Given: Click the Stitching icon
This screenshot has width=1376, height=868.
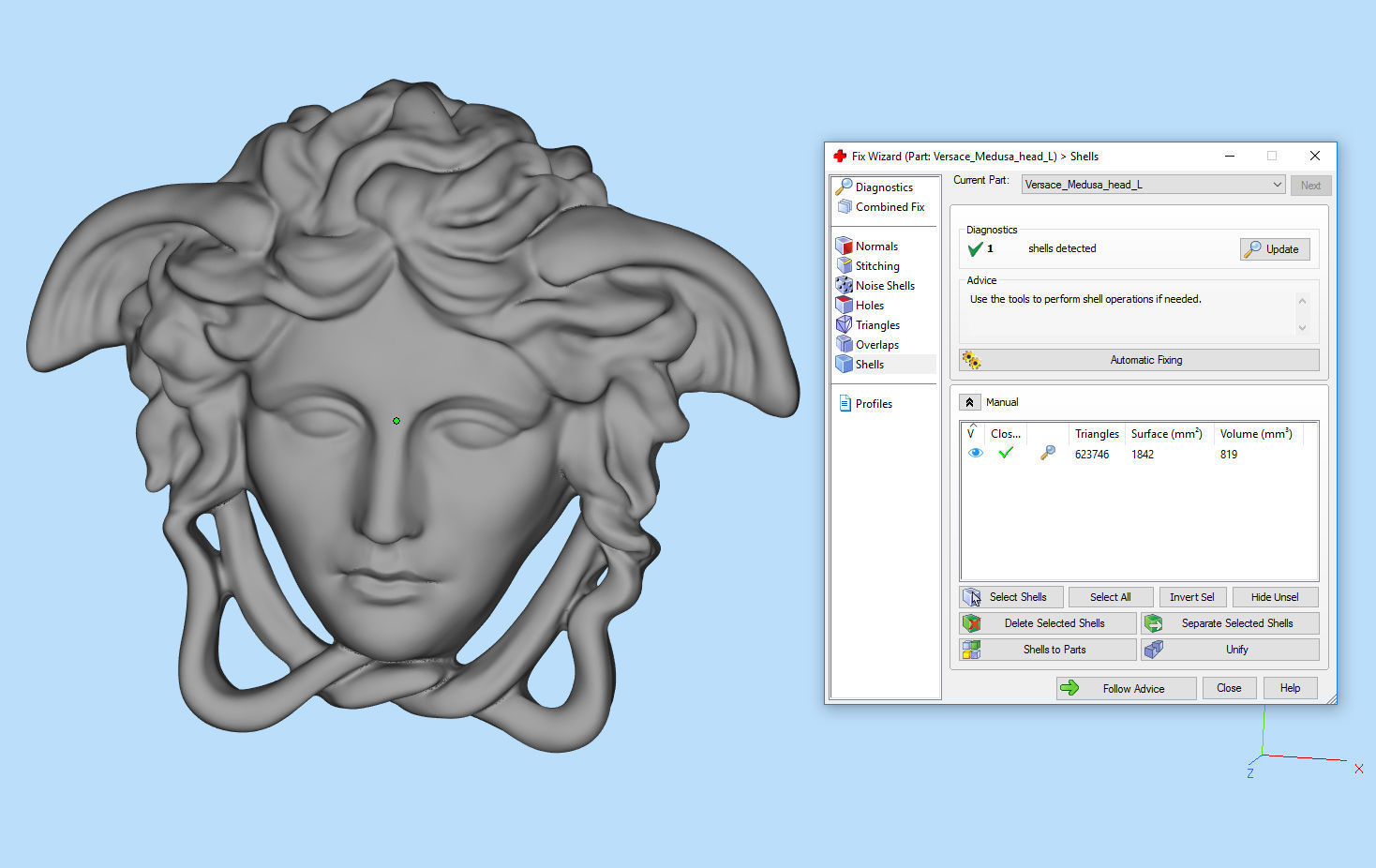Looking at the screenshot, I should coord(845,265).
